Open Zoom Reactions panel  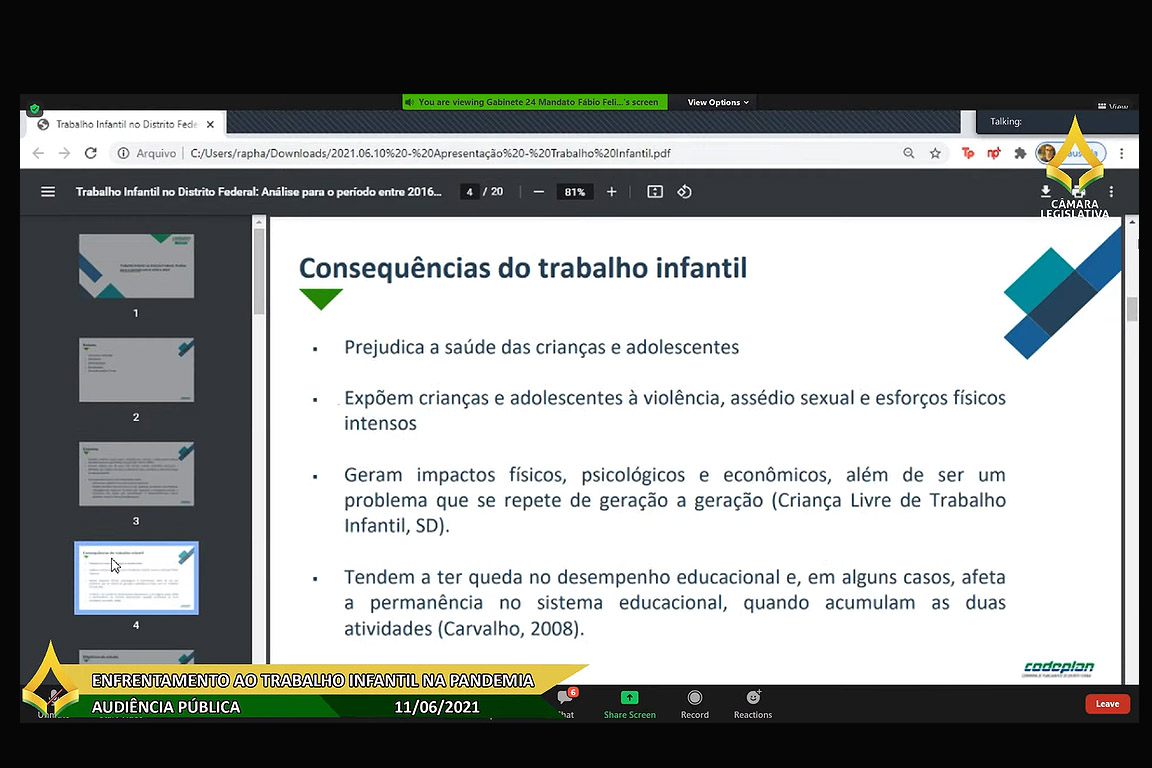point(753,703)
